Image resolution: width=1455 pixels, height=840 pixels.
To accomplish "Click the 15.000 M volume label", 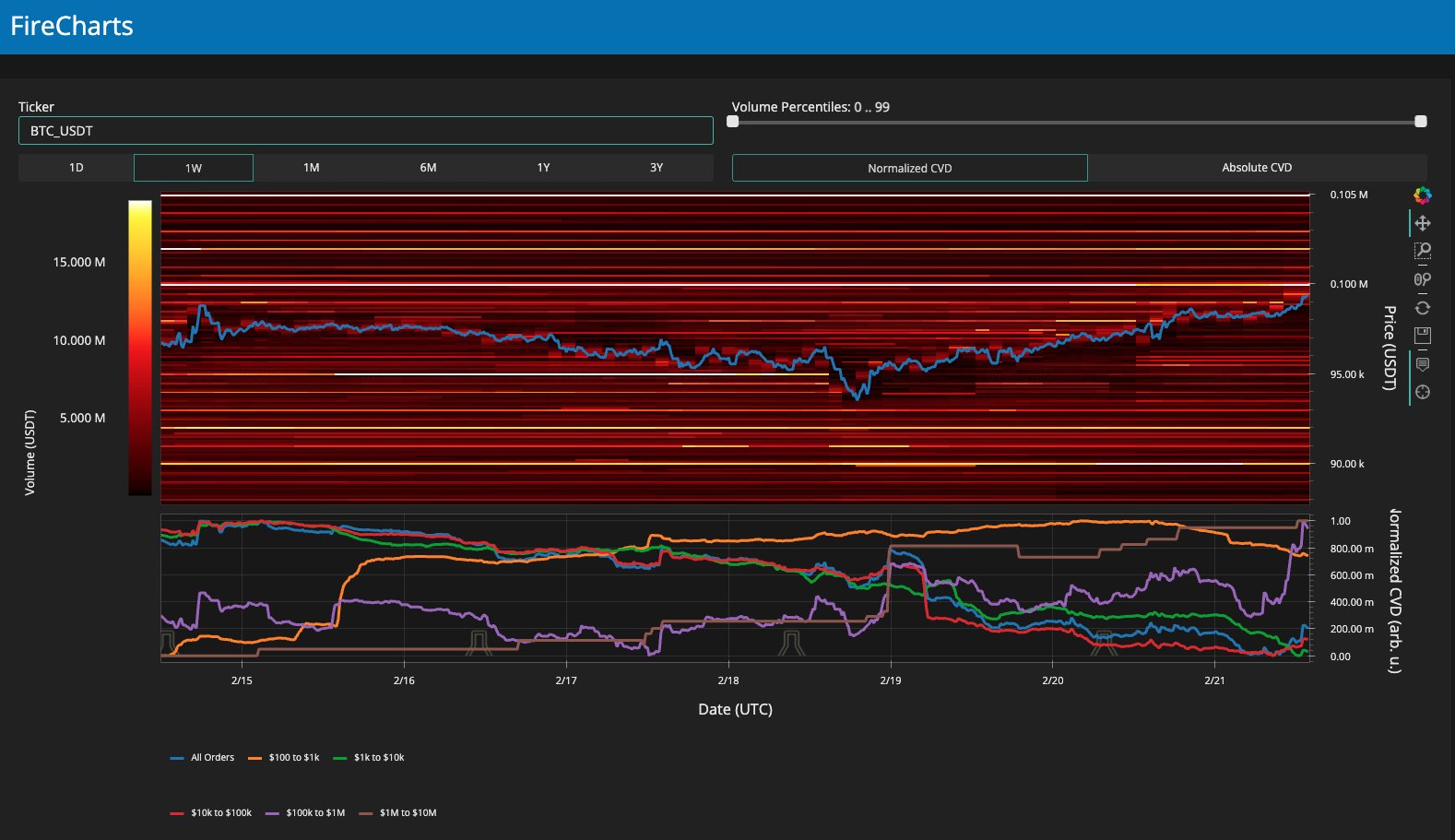I will click(79, 262).
